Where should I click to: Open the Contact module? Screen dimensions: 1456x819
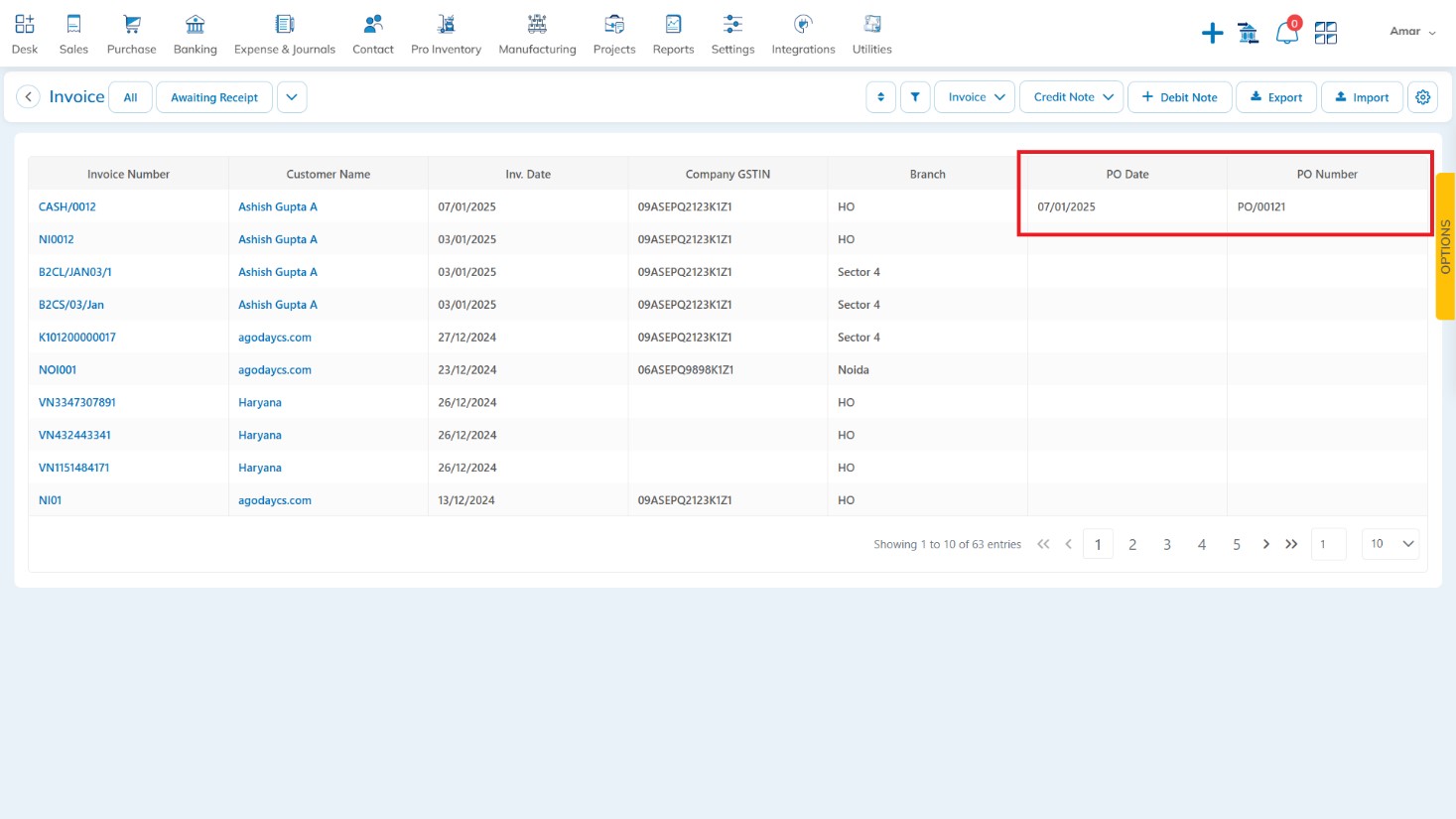pos(373,34)
